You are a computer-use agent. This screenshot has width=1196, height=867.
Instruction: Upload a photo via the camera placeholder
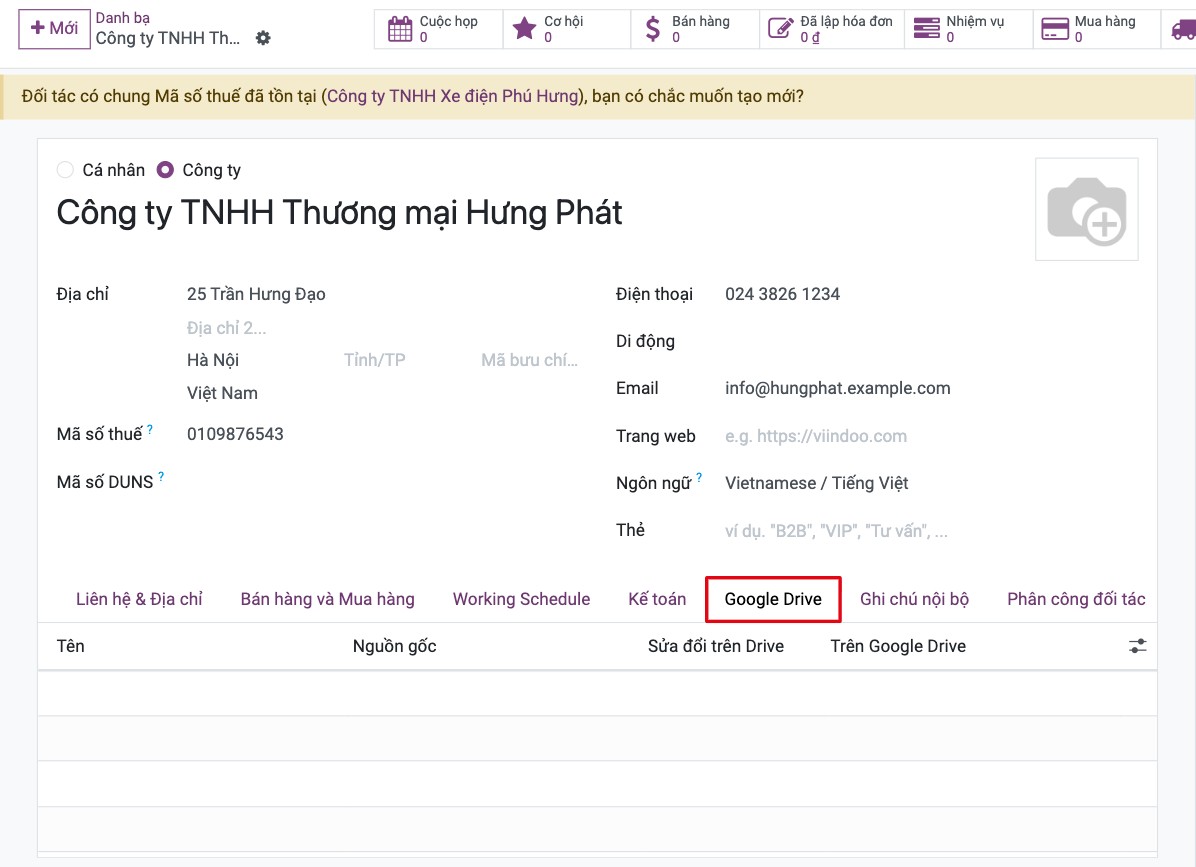click(x=1087, y=210)
